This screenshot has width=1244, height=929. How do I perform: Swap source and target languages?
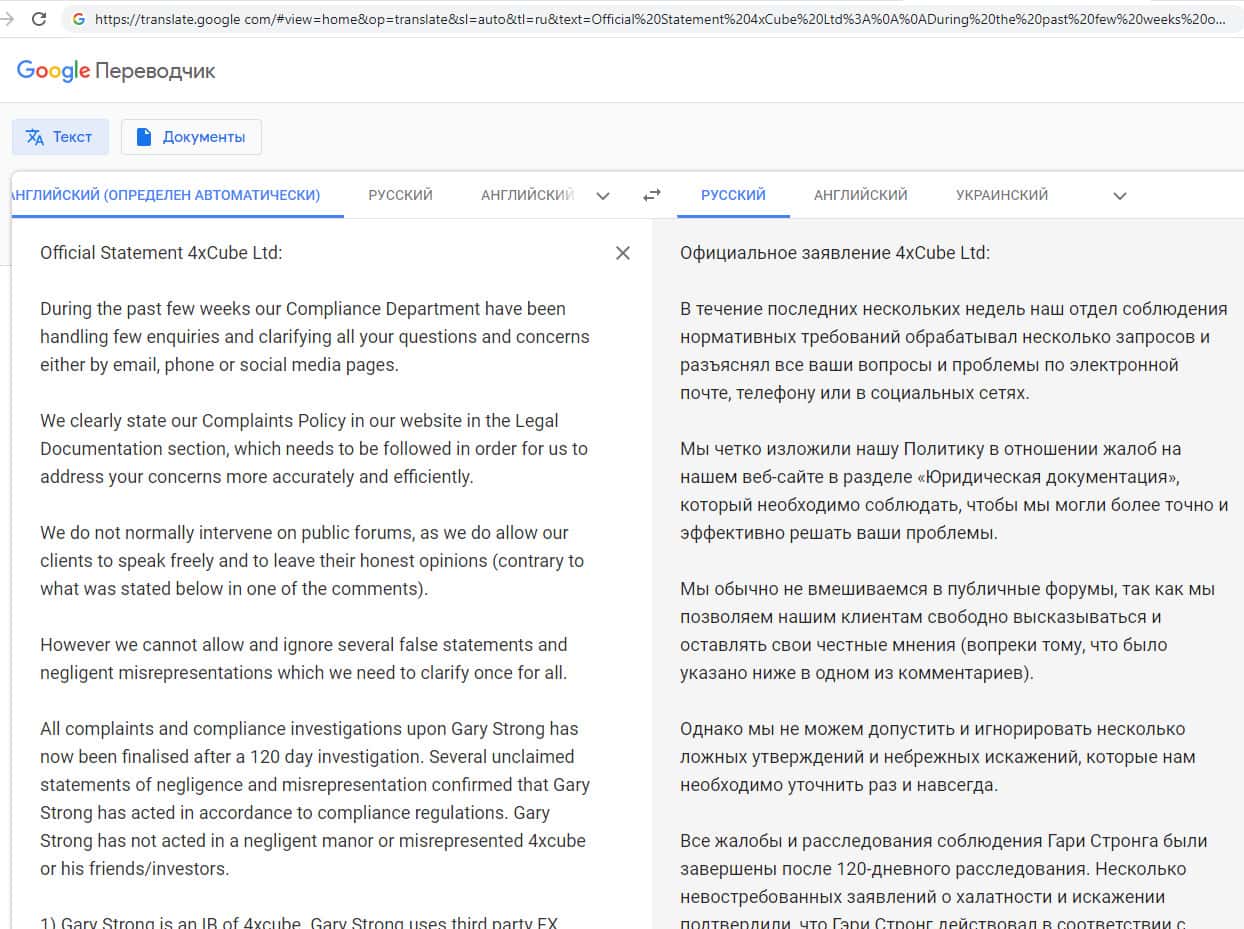click(x=652, y=196)
